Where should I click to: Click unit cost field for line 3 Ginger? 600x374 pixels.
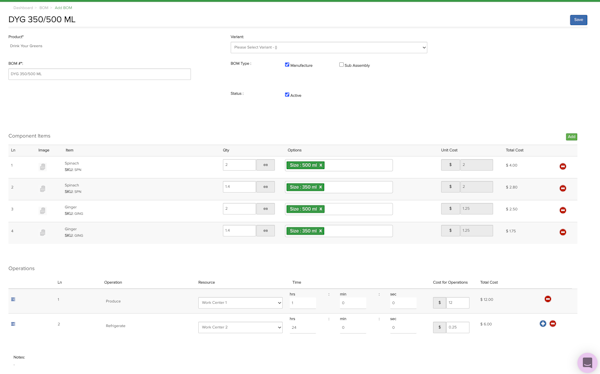[476, 209]
